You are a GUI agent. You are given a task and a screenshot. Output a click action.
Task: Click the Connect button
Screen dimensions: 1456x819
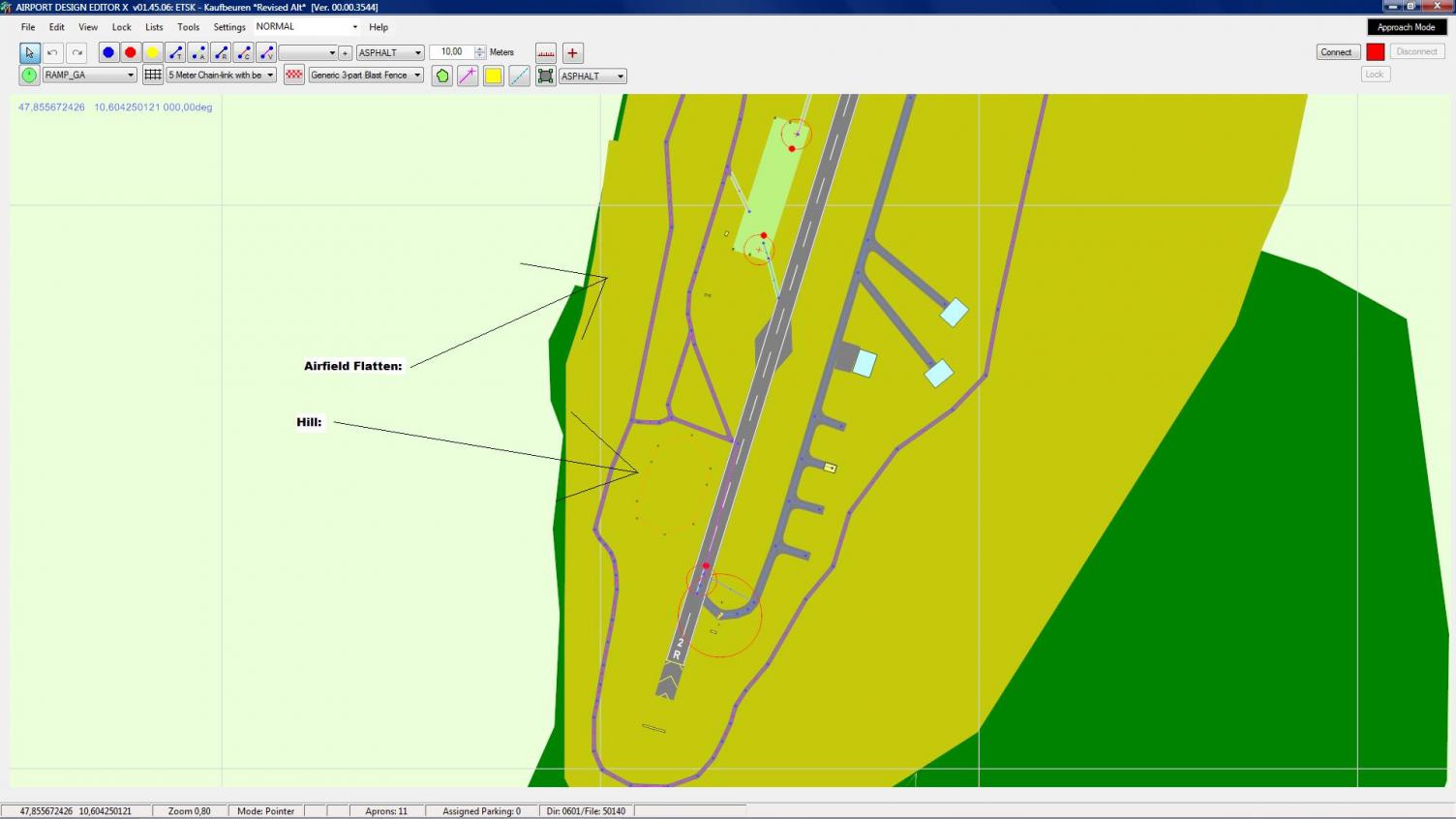click(x=1336, y=52)
